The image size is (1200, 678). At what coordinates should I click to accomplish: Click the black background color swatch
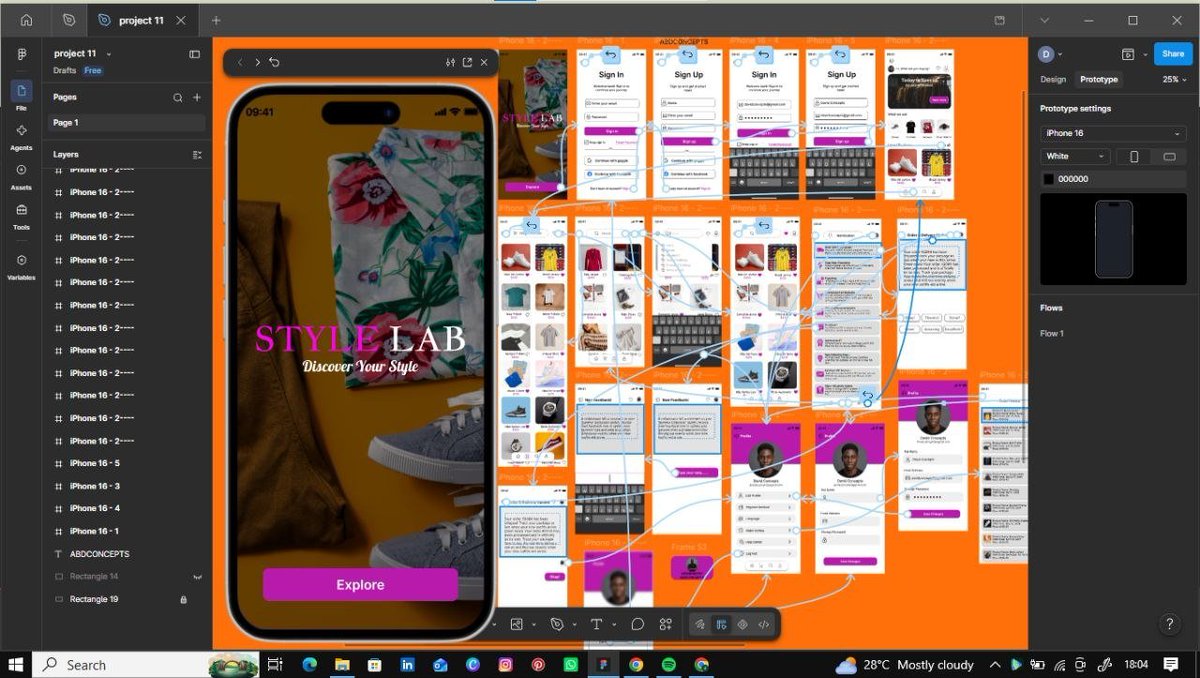(x=1048, y=179)
